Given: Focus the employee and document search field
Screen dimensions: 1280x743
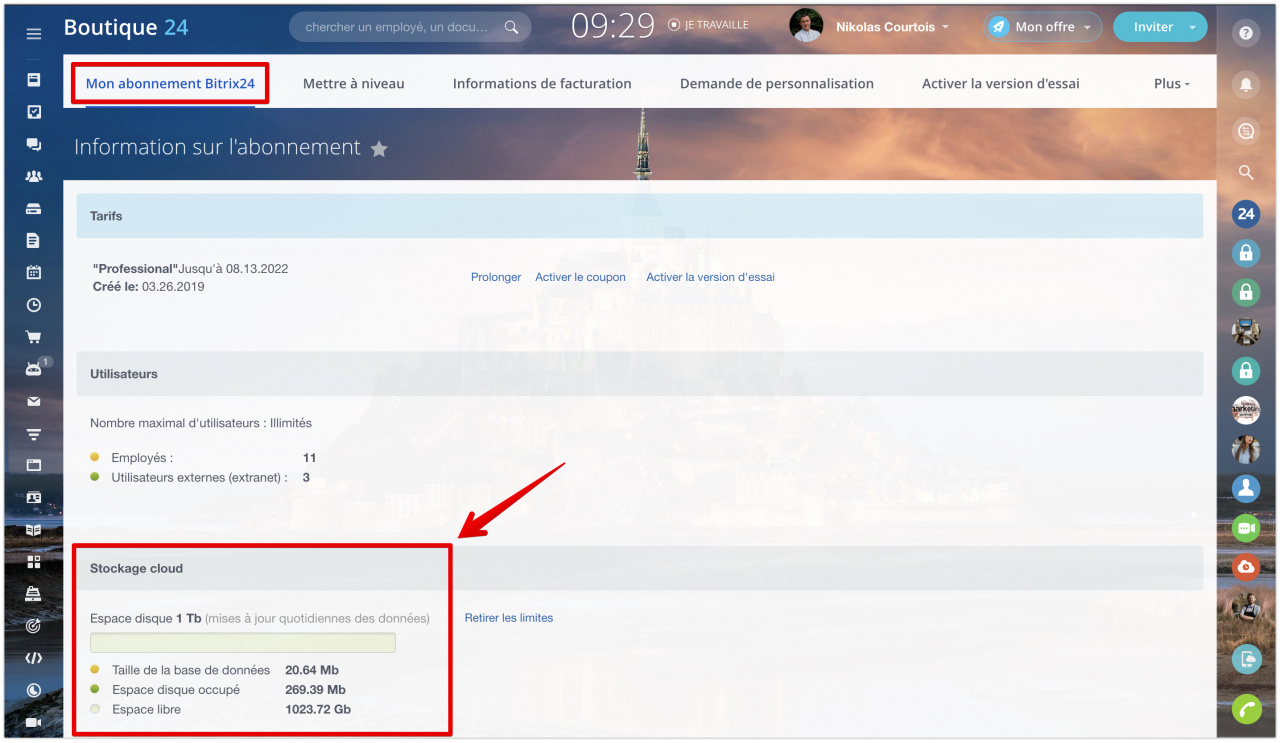Looking at the screenshot, I should 410,27.
